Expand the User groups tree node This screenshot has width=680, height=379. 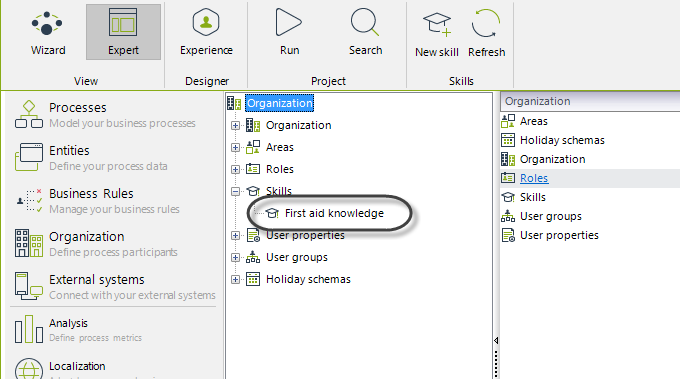tap(235, 258)
